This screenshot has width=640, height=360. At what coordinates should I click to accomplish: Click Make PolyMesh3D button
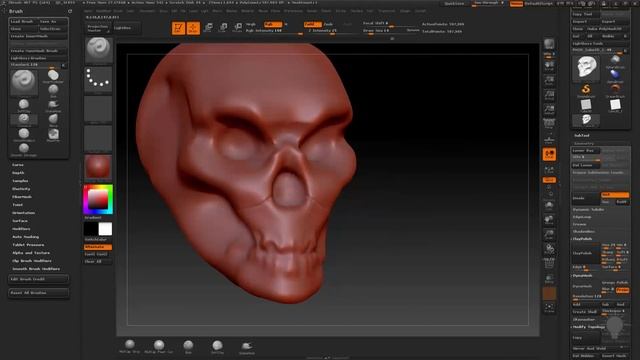tap(607, 29)
